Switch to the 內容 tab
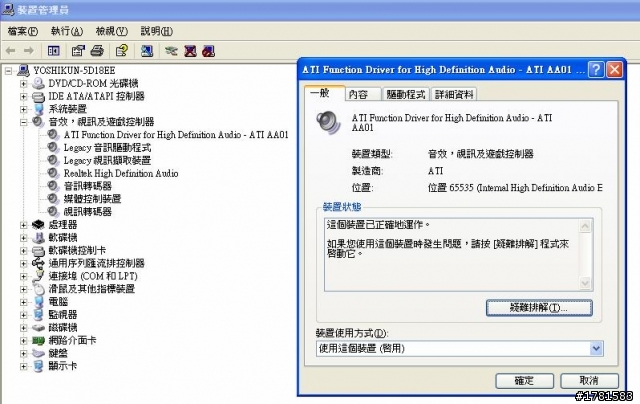 tap(363, 94)
